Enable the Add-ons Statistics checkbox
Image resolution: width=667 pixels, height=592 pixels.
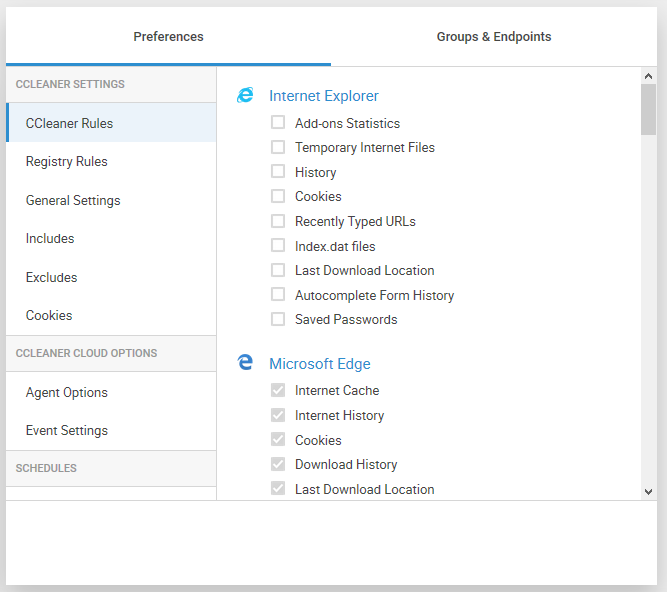tap(278, 123)
